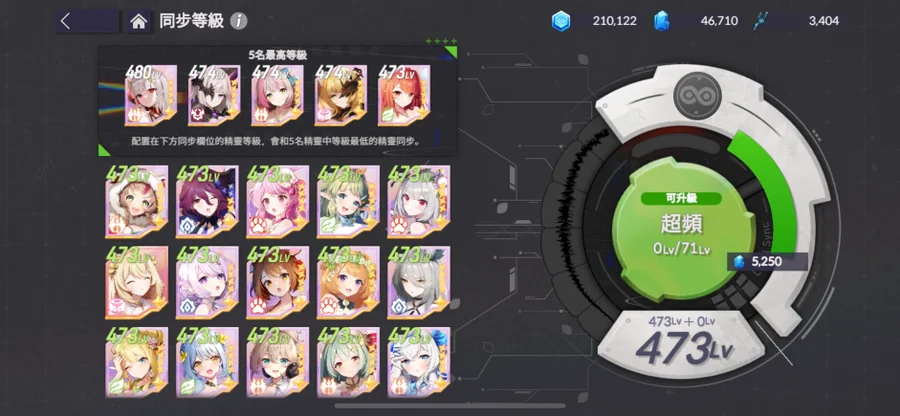Viewport: 900px width, 416px height.
Task: Select the 473LV orange-haired top-five character
Action: (404, 95)
